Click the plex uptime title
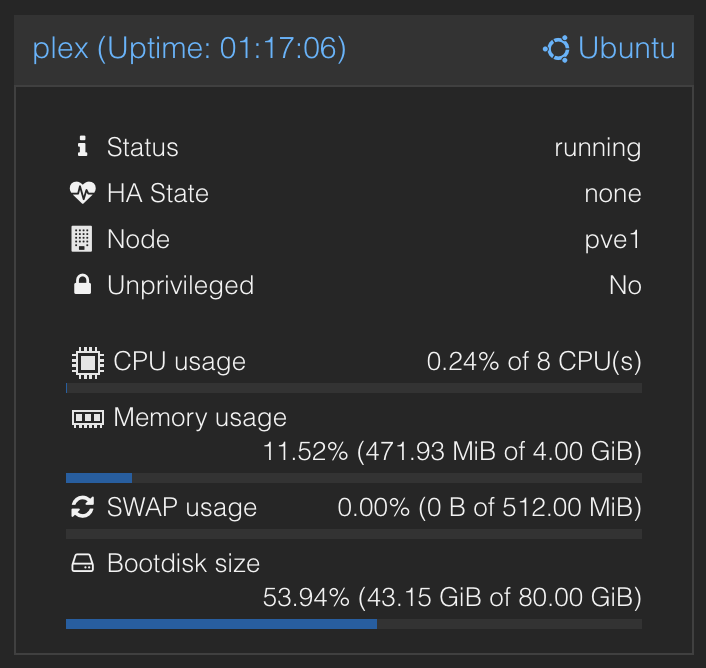The width and height of the screenshot is (706, 668). pos(190,48)
